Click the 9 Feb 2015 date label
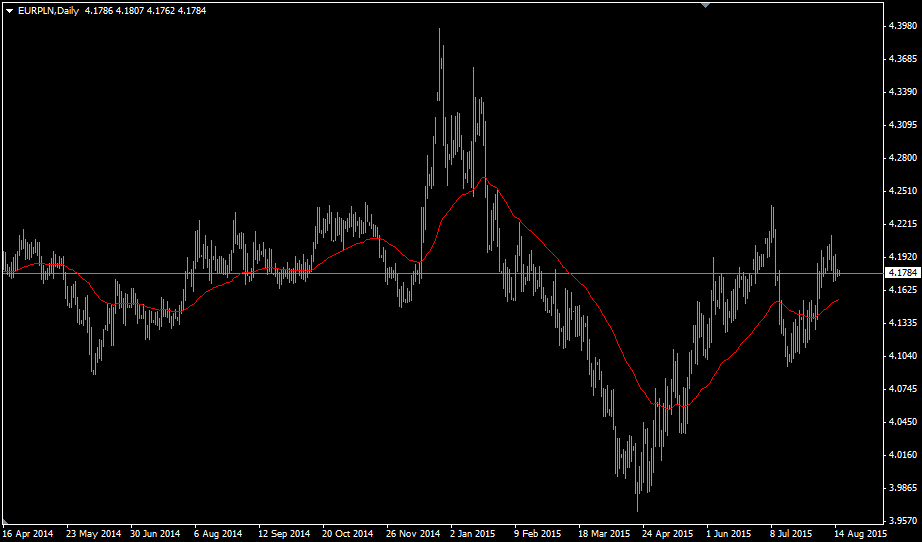This screenshot has height=542, width=922. click(x=537, y=534)
